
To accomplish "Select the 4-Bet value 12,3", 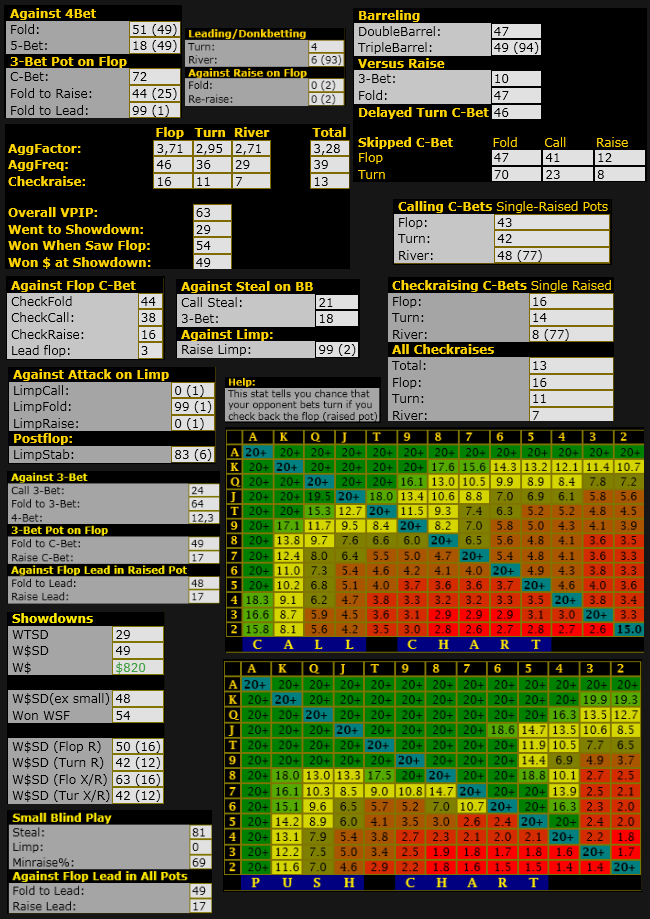I will (x=204, y=518).
